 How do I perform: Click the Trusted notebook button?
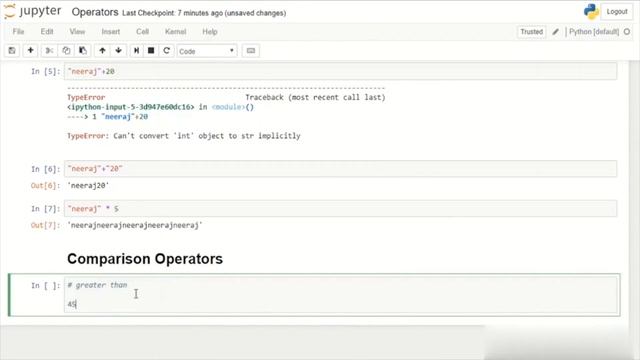[531, 32]
